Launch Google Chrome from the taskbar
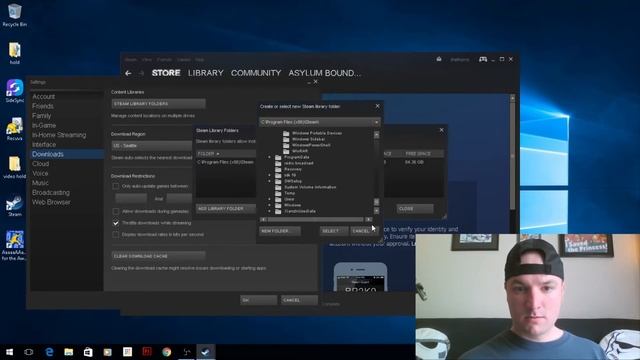The width and height of the screenshot is (640, 360). tap(167, 352)
